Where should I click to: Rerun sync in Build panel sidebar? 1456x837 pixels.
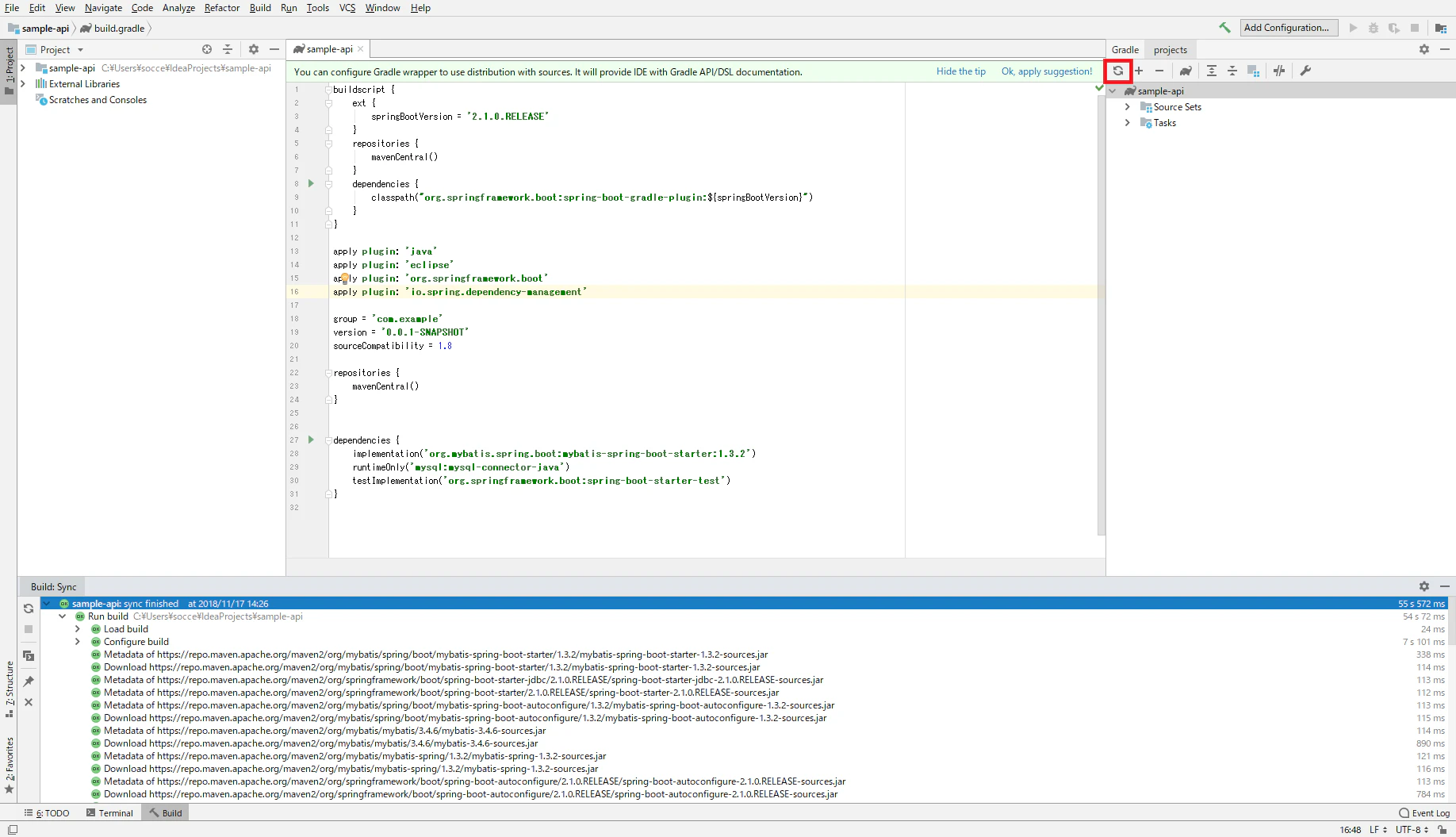[29, 609]
